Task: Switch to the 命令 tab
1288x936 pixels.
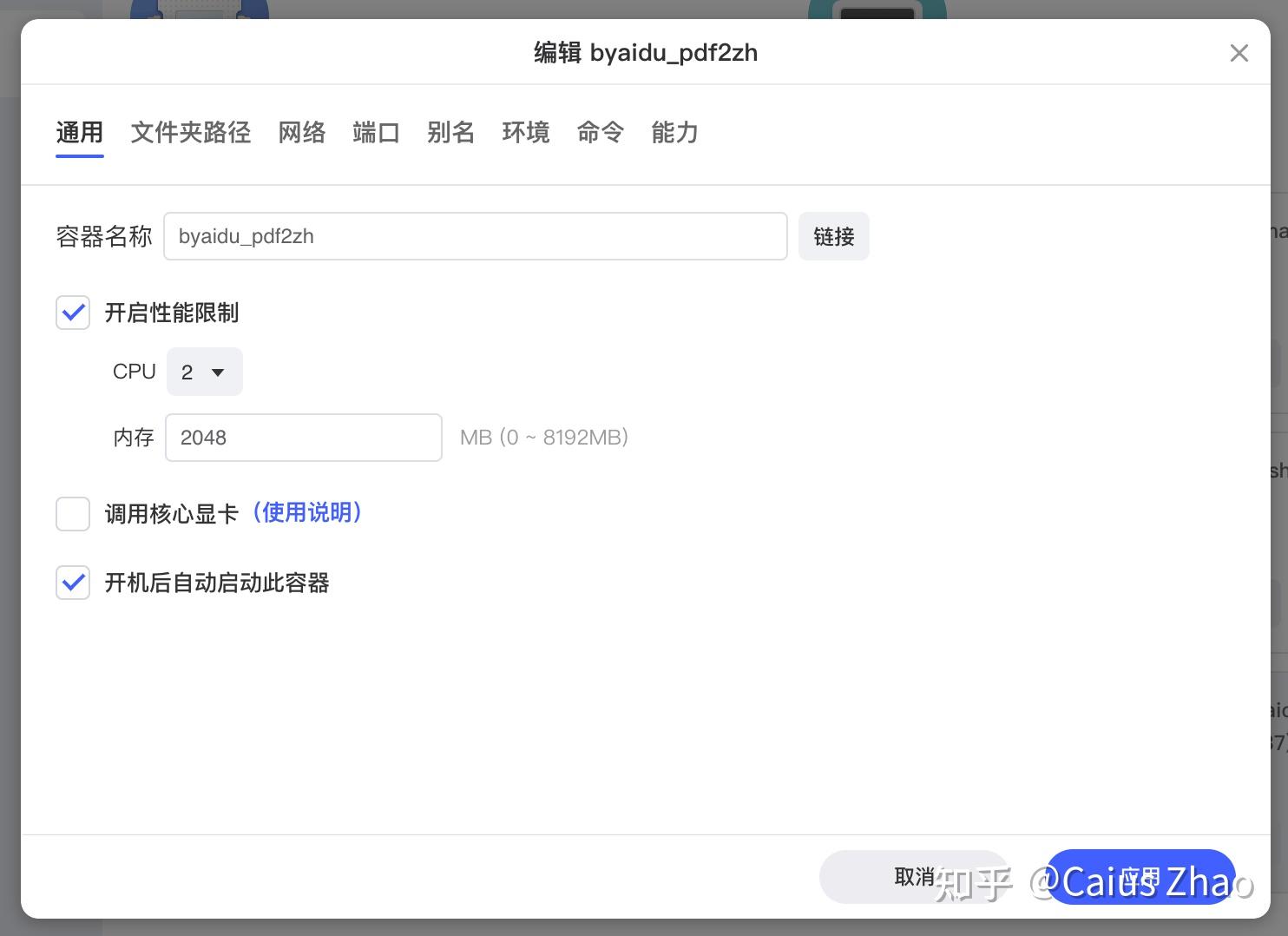Action: point(601,132)
